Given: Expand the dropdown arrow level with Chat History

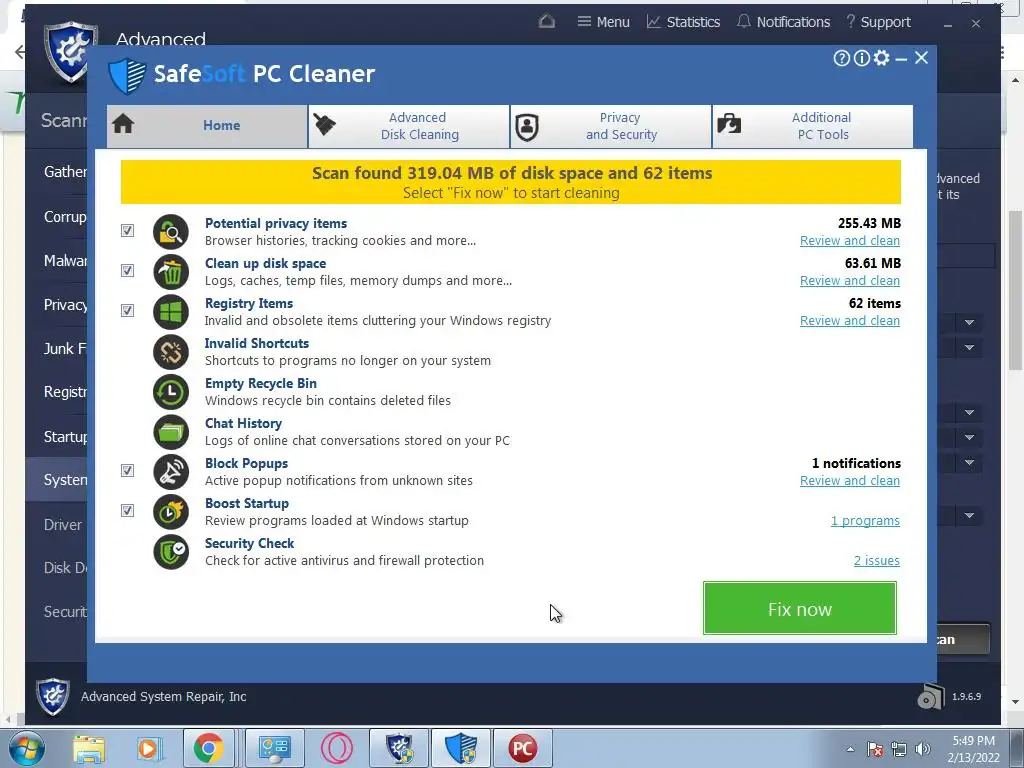Looking at the screenshot, I should coord(969,413).
